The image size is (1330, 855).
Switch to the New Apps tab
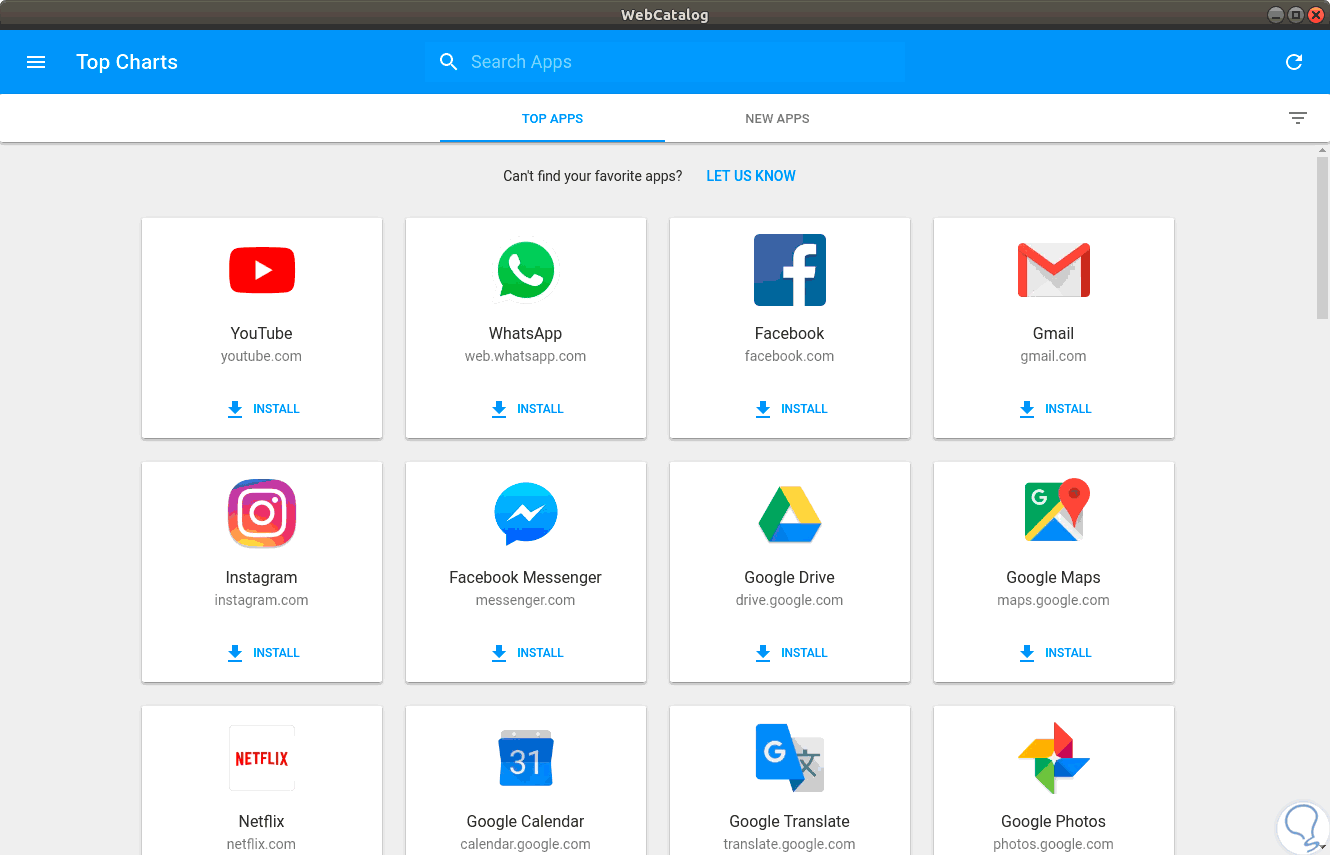tap(777, 119)
